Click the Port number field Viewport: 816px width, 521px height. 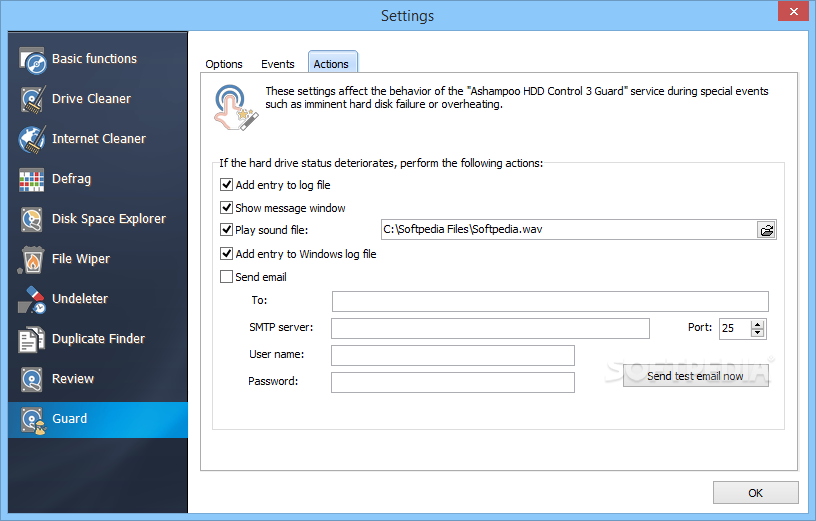point(735,328)
